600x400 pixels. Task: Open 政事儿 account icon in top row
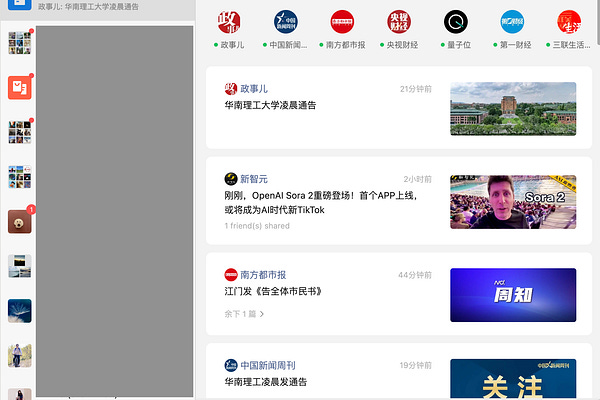(x=229, y=22)
